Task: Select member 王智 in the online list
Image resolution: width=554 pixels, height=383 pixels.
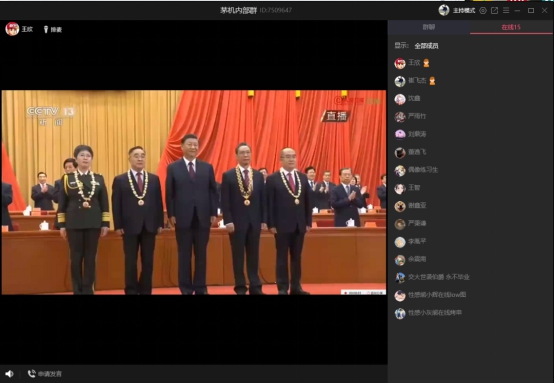Action: coord(471,188)
